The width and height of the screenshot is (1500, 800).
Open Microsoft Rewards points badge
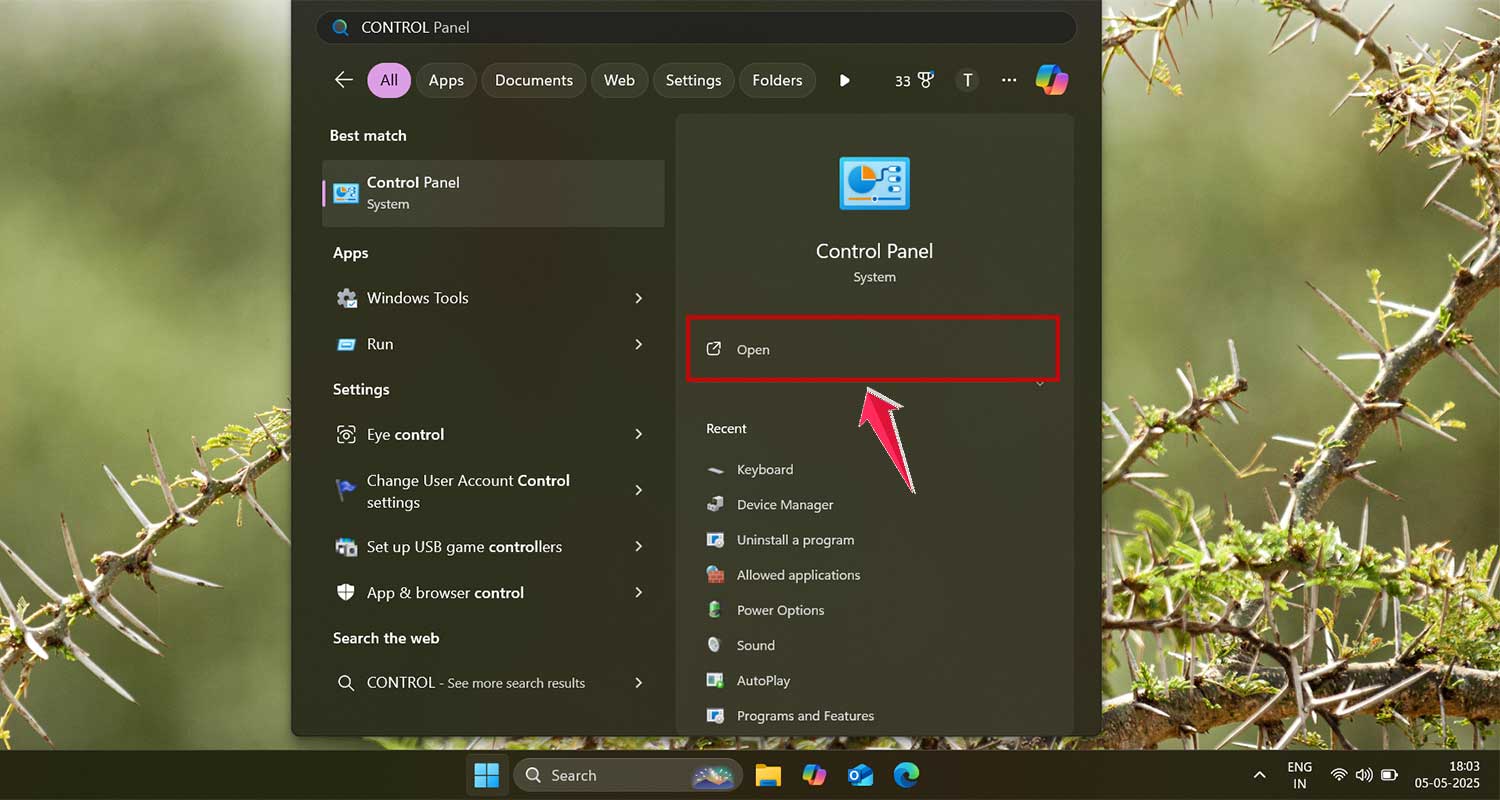pos(913,80)
